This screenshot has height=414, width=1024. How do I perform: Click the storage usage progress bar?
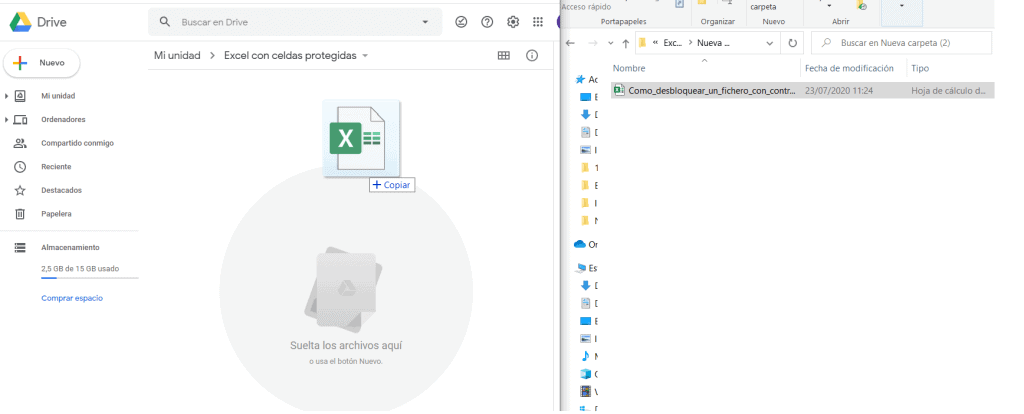click(89, 278)
